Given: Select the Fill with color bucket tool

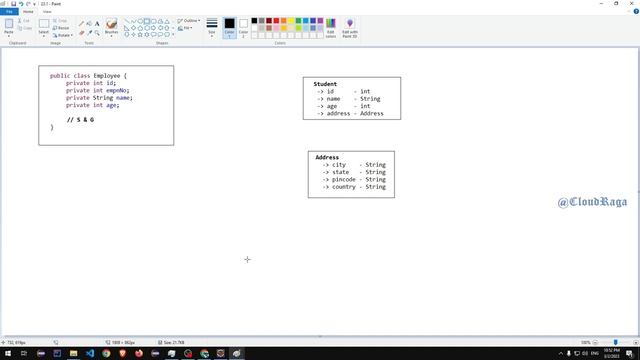Looking at the screenshot, I should pyautogui.click(x=89, y=24).
